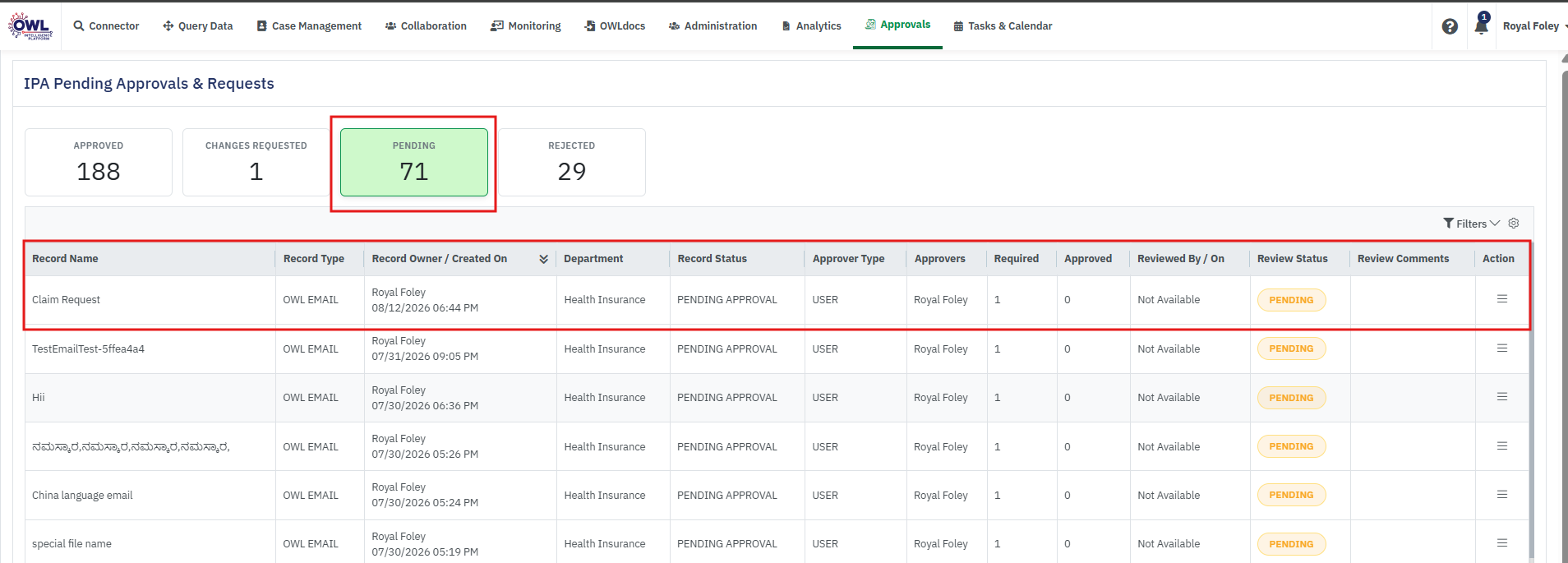Viewport: 1568px width, 563px height.
Task: Click the PENDING badge in Hii row
Action: (1291, 398)
